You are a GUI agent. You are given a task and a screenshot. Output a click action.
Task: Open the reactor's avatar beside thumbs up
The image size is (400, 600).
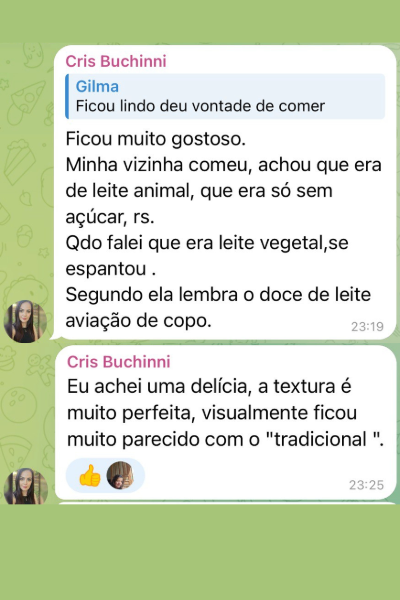(120, 475)
